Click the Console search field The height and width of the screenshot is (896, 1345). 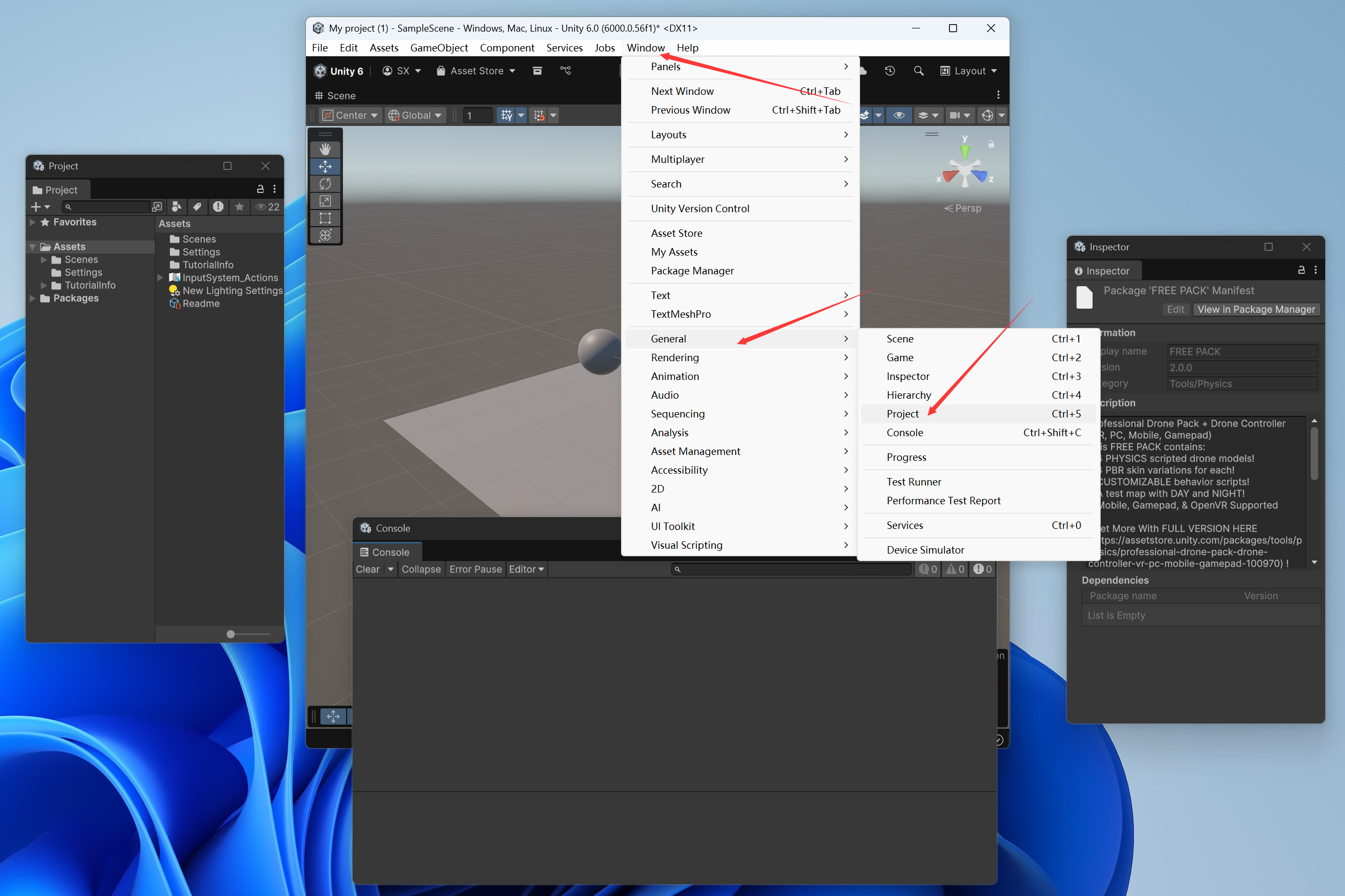791,569
